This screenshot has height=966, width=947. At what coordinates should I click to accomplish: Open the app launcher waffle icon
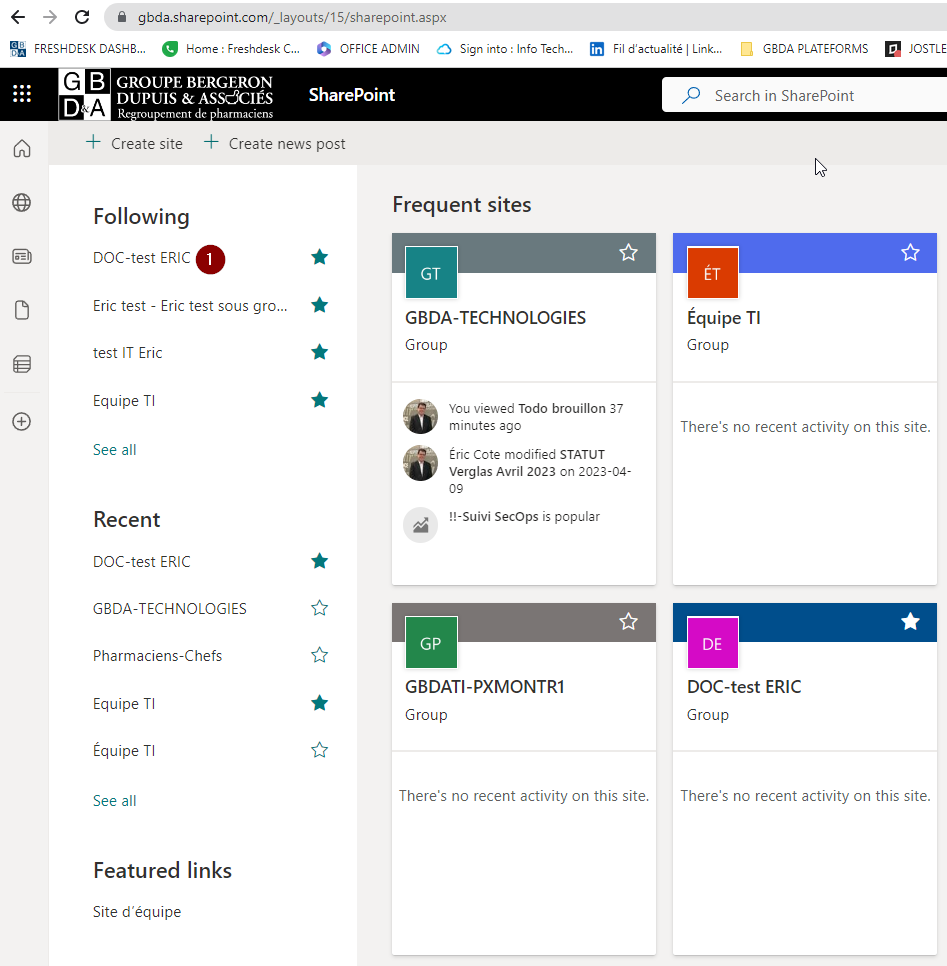pos(22,94)
